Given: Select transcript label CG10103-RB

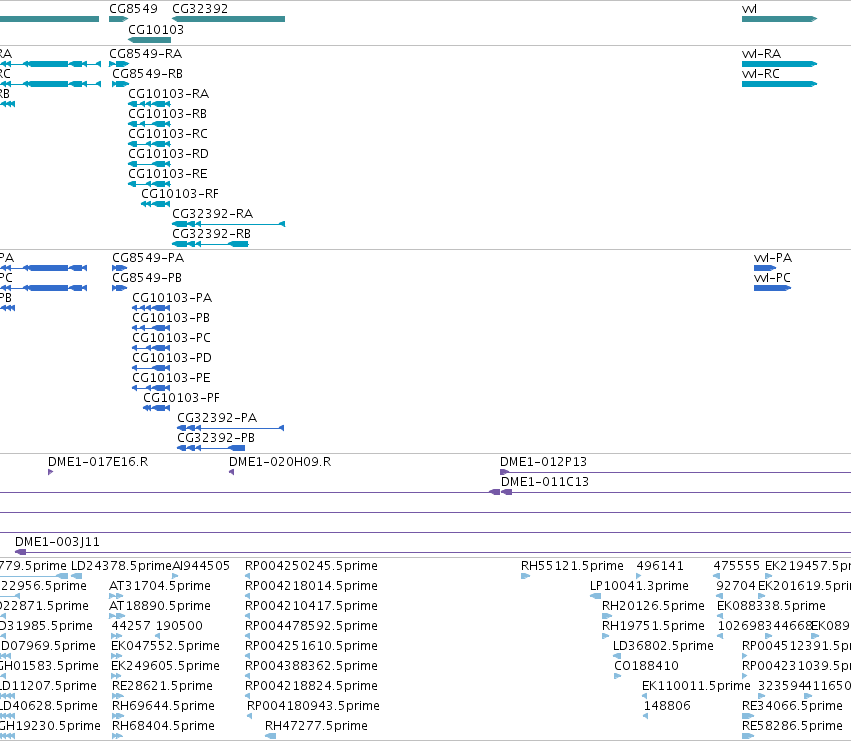Looking at the screenshot, I should [167, 114].
